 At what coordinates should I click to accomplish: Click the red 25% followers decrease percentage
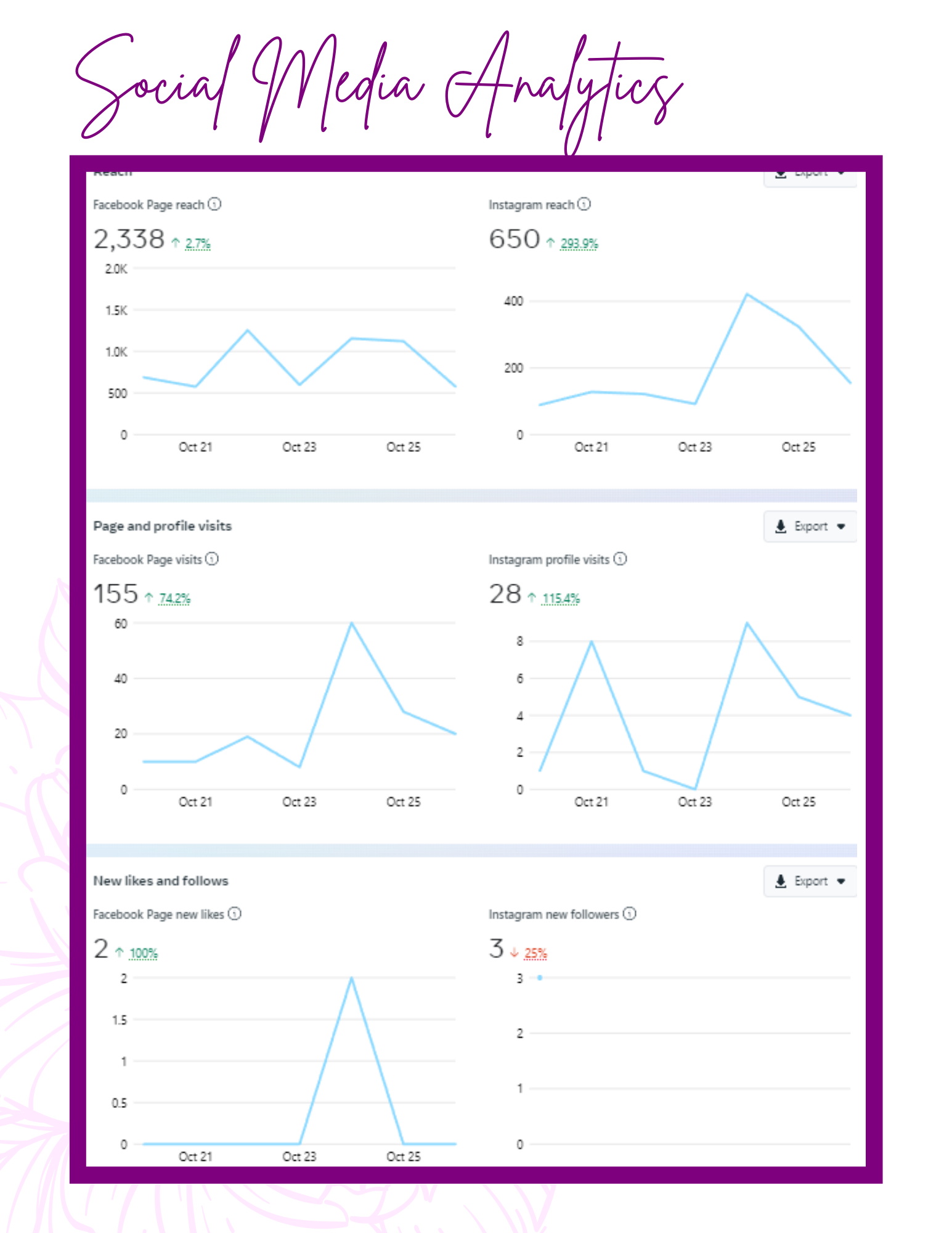point(535,954)
